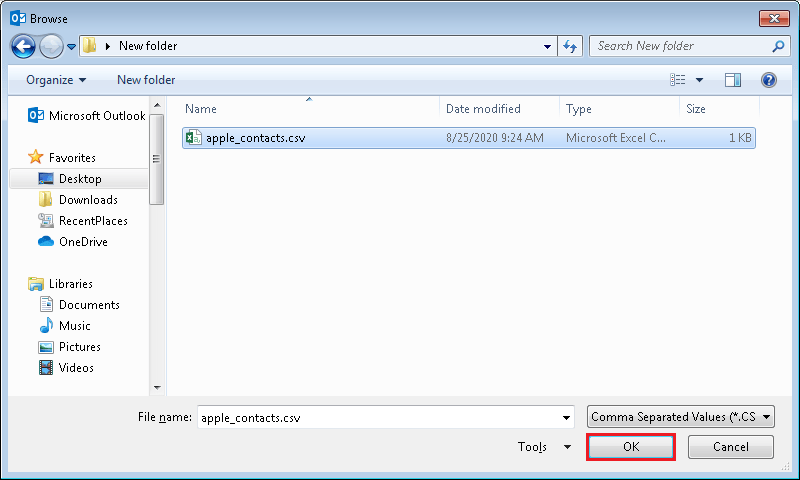The image size is (800, 480).
Task: Click the navigation pane scrollbar thumb
Action: point(157,159)
